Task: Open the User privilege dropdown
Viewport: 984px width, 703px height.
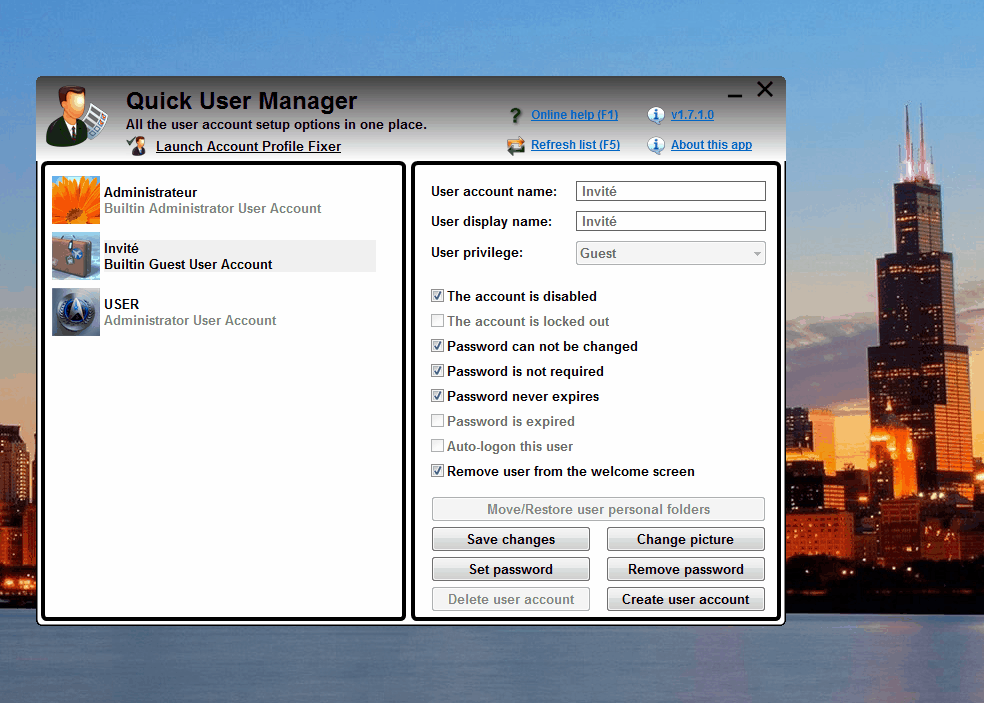Action: point(755,252)
